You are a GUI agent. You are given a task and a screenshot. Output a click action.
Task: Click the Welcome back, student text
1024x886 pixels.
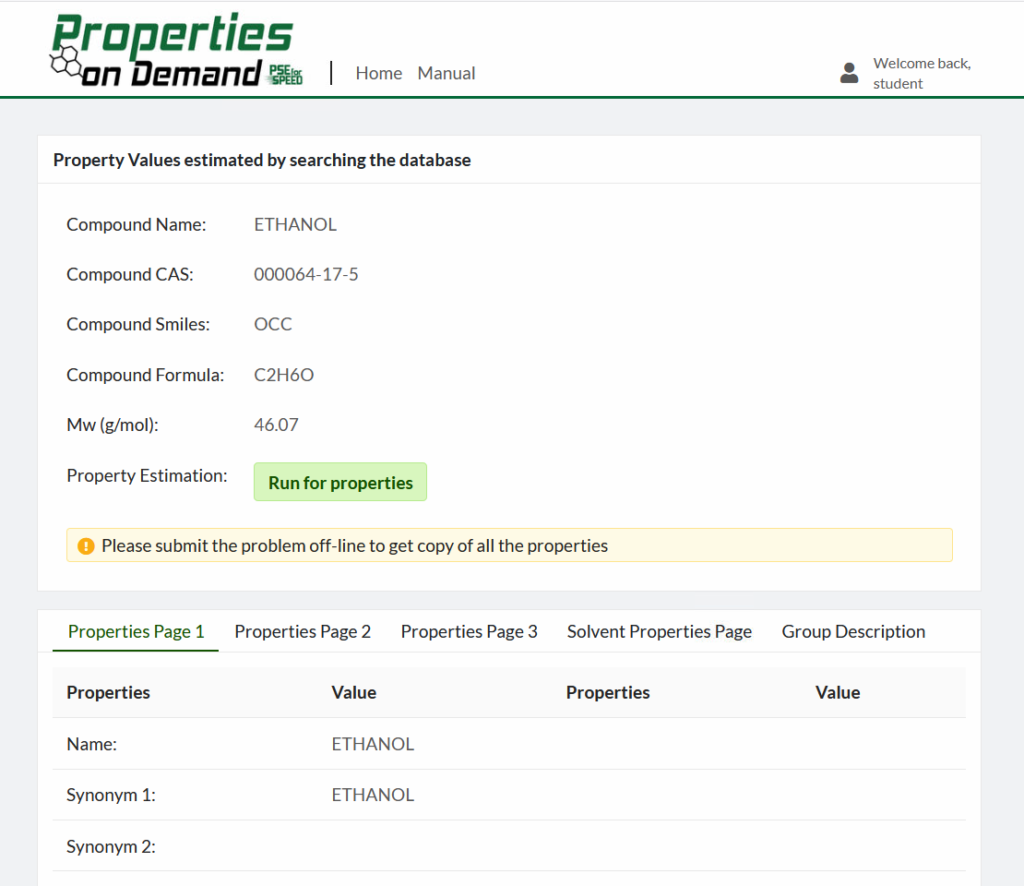click(x=921, y=73)
